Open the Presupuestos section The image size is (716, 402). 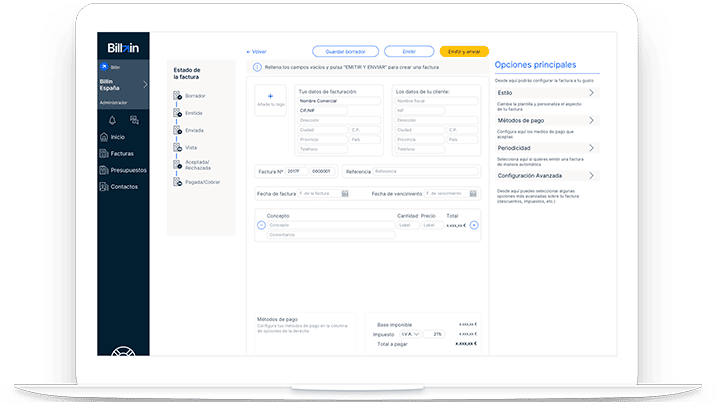123,170
